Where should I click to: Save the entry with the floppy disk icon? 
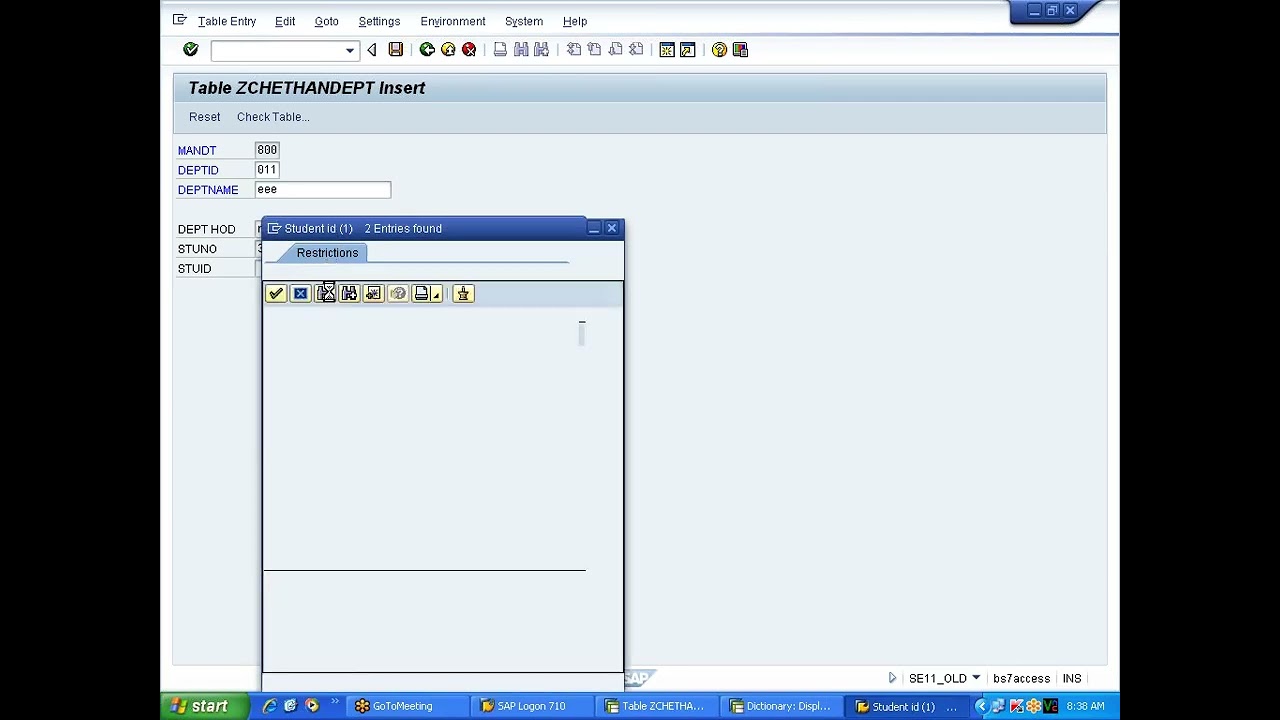[x=396, y=50]
